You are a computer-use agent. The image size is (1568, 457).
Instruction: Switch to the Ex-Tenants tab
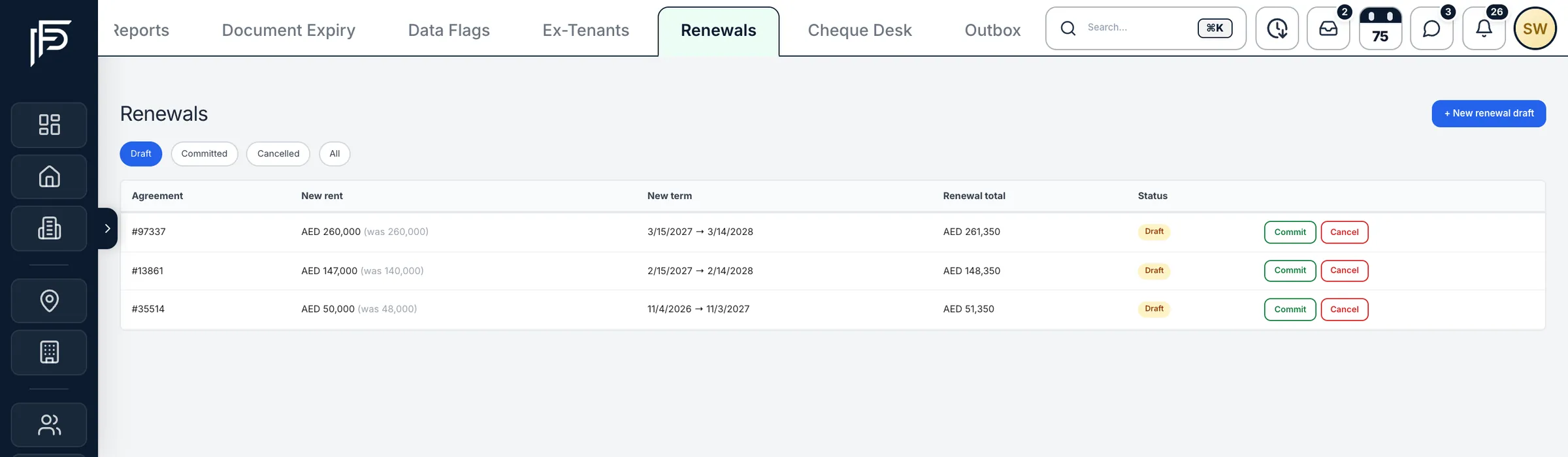tap(586, 30)
